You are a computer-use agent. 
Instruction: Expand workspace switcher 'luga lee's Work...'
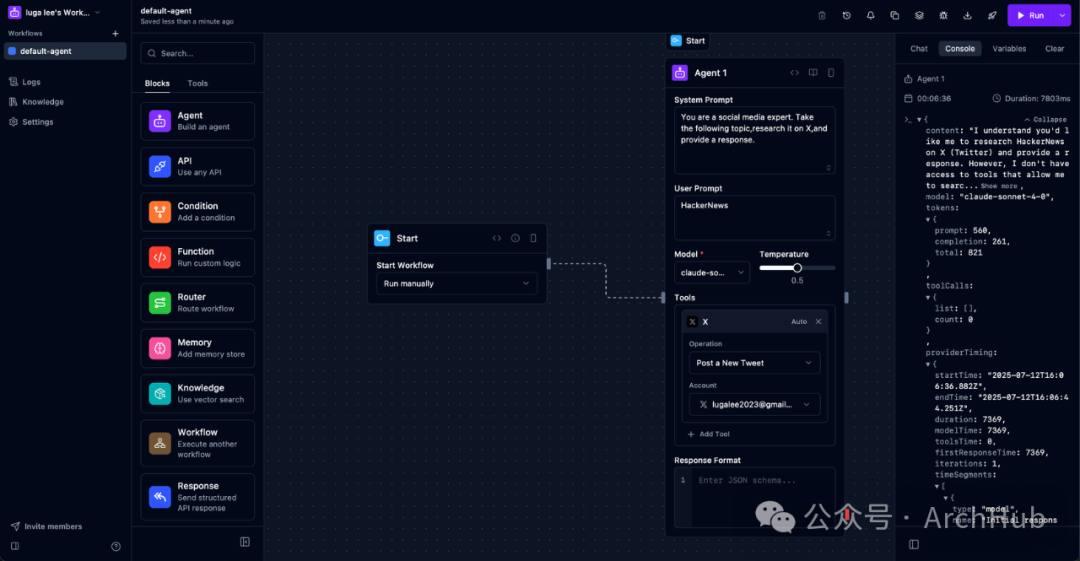pyautogui.click(x=54, y=12)
